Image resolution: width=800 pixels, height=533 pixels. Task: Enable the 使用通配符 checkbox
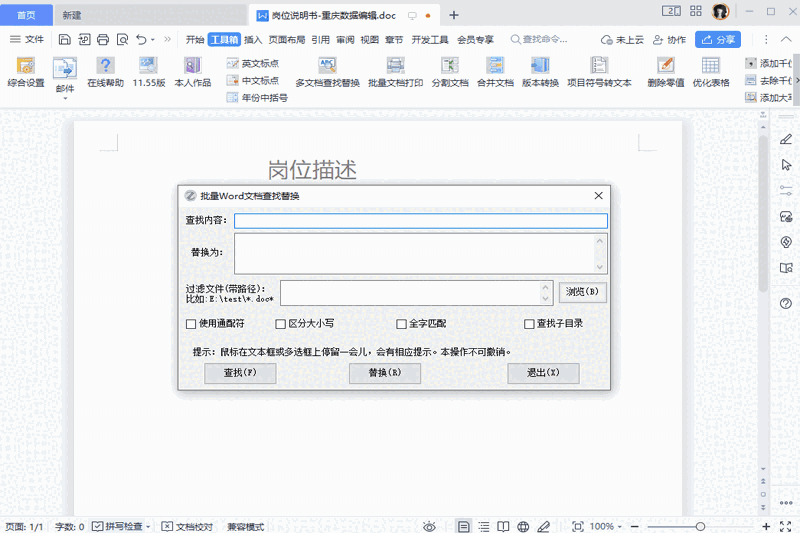pos(191,324)
